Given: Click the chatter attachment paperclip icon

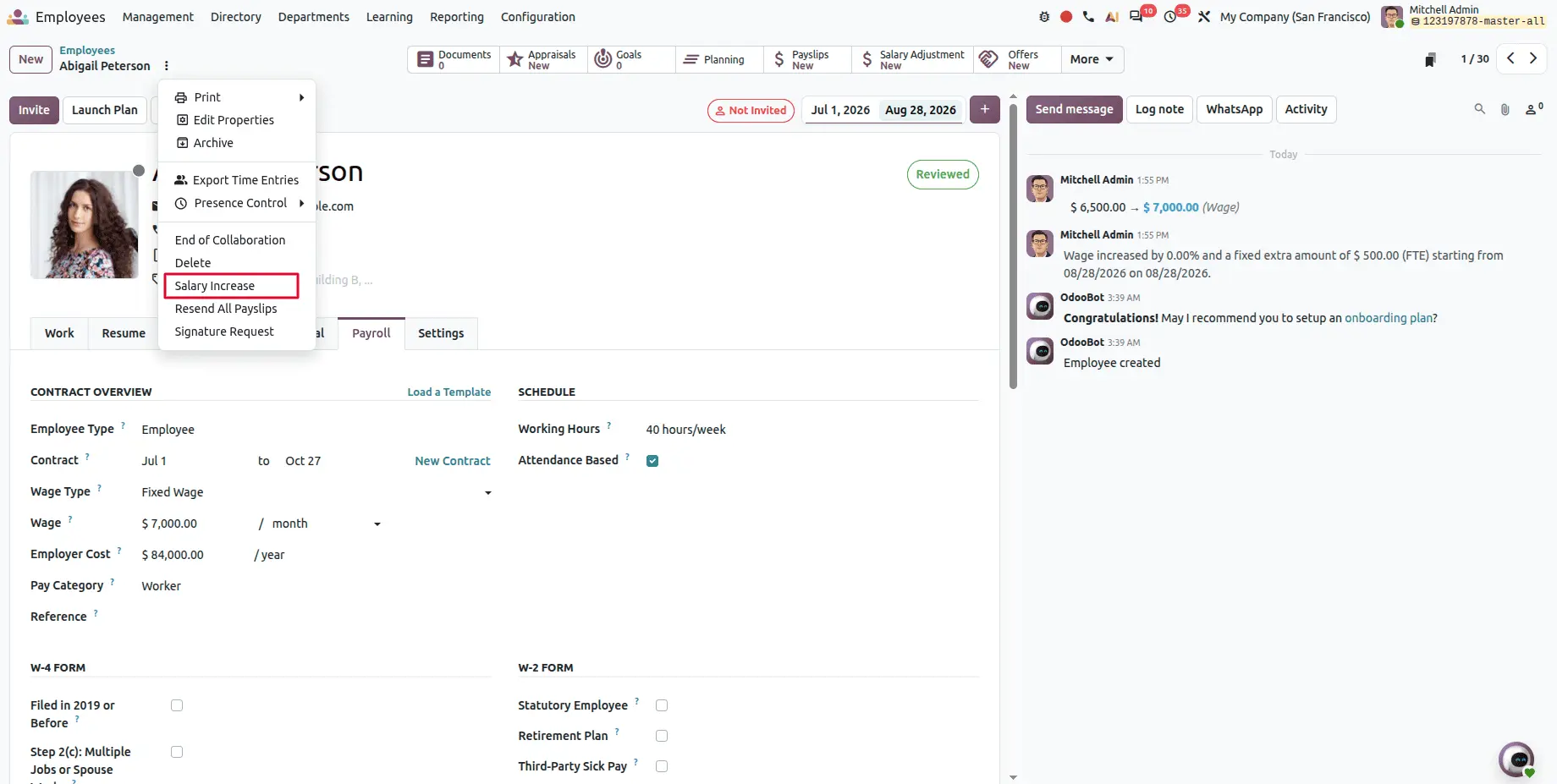Looking at the screenshot, I should 1505,109.
